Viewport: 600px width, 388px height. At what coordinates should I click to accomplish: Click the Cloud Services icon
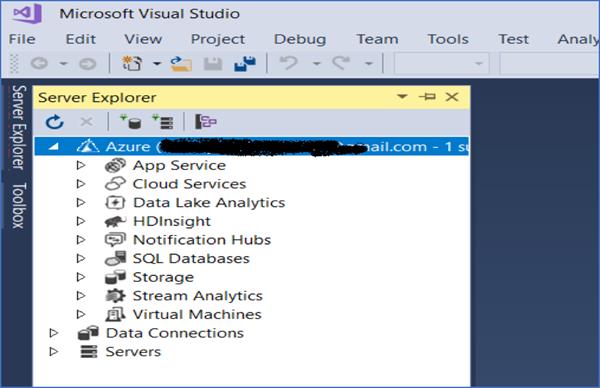tap(115, 184)
